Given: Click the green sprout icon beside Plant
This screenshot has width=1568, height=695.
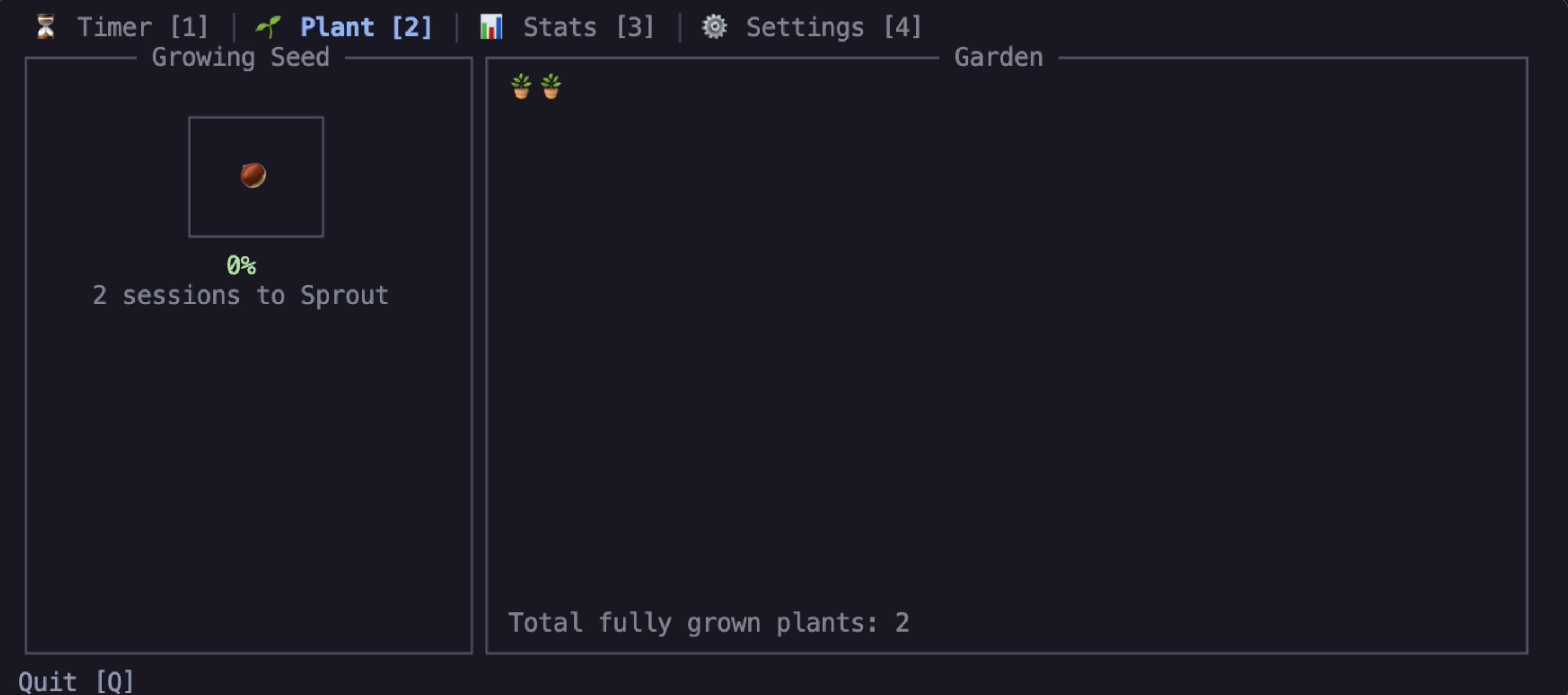Looking at the screenshot, I should [x=268, y=27].
